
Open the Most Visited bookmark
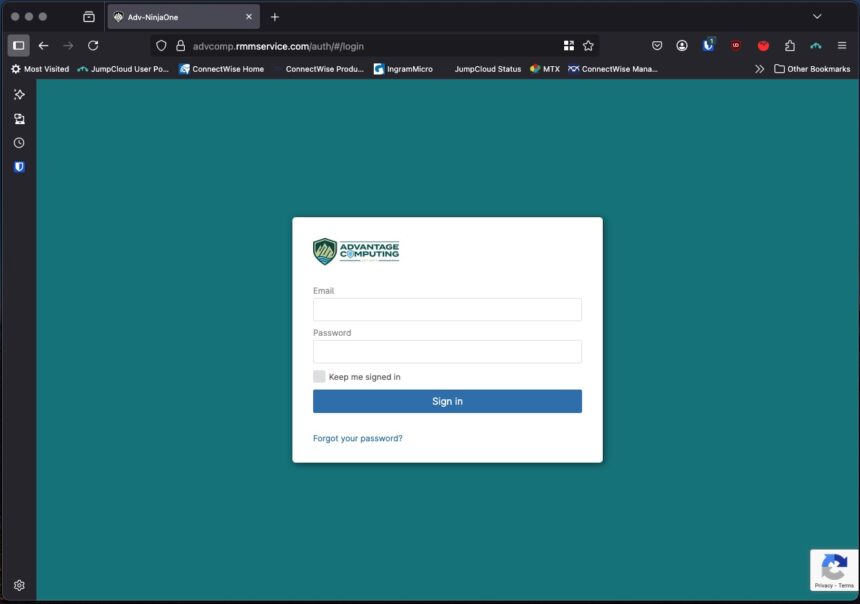[40, 69]
